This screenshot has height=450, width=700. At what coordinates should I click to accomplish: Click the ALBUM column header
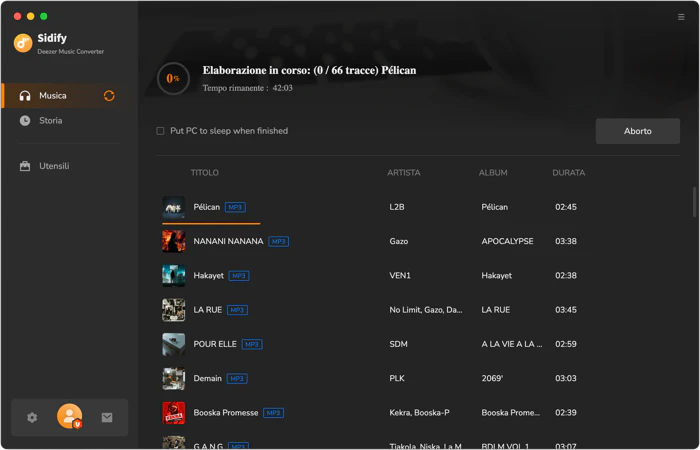pyautogui.click(x=493, y=173)
